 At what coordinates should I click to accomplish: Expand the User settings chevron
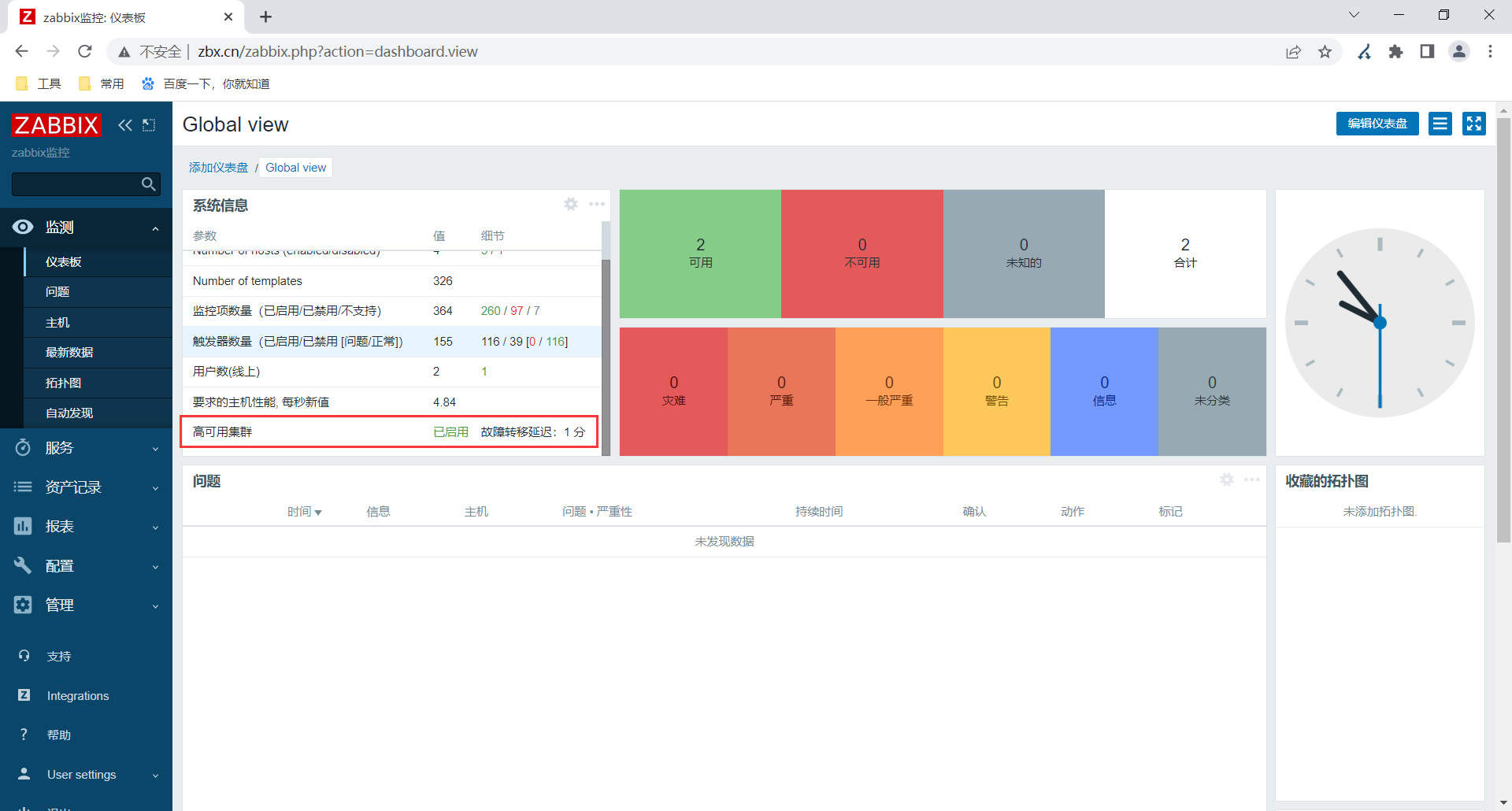click(x=155, y=776)
